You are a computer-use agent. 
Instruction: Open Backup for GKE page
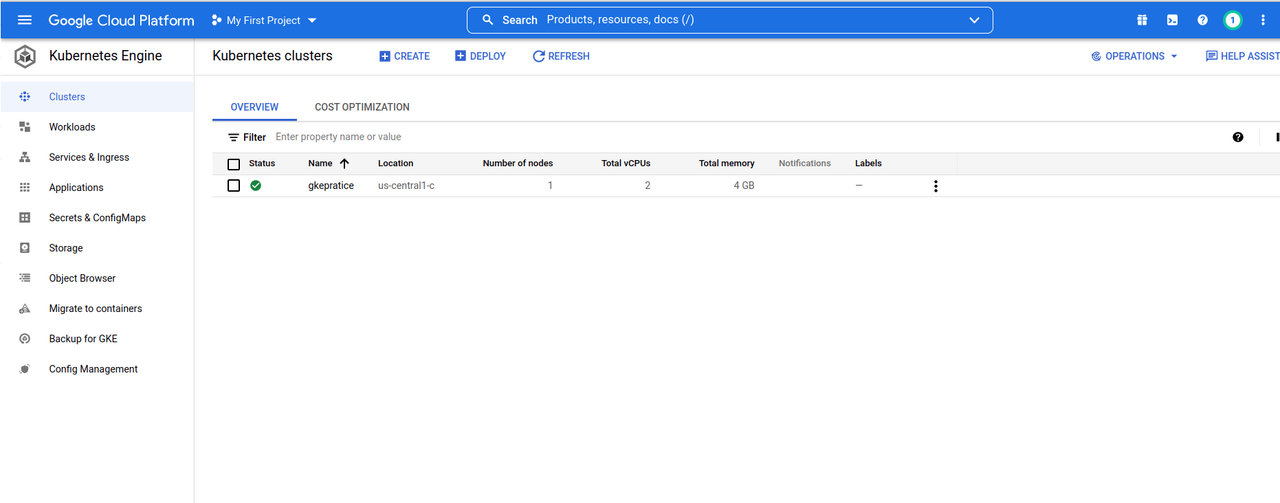click(x=83, y=339)
